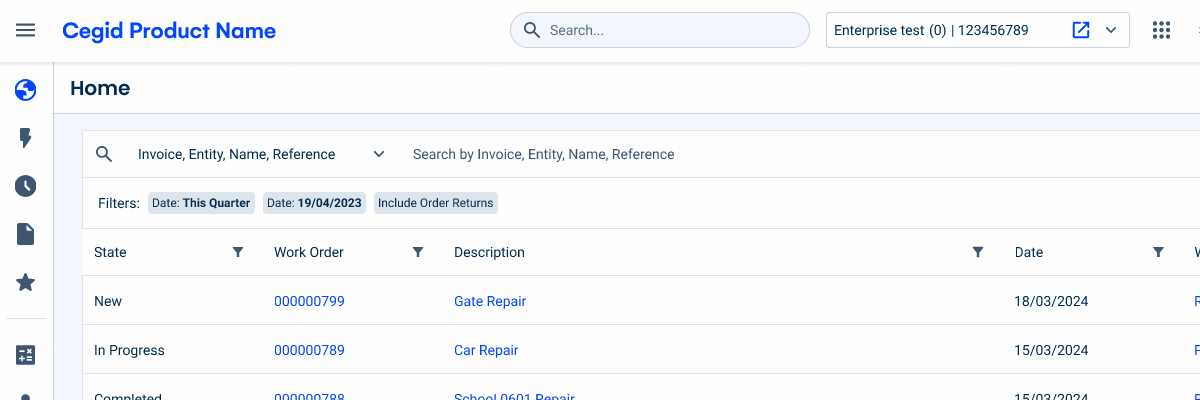The width and height of the screenshot is (1200, 400).
Task: Click the calculator icon in sidebar
Action: (26, 355)
